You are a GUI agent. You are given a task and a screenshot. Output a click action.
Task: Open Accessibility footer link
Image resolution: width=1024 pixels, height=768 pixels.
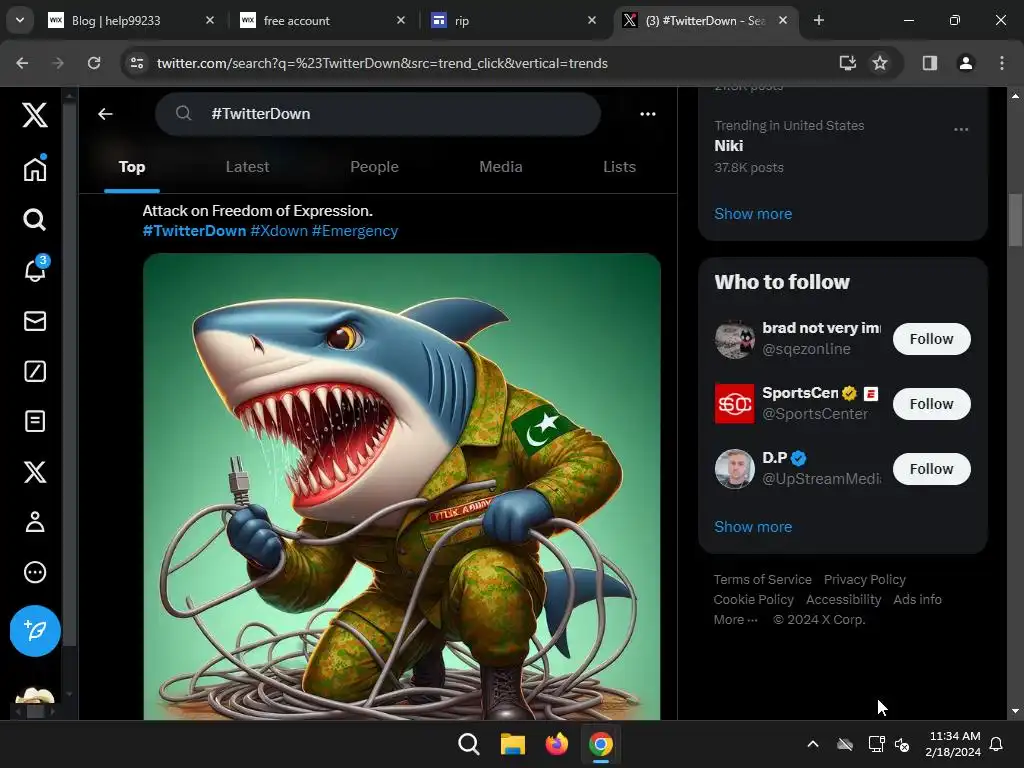coord(843,600)
